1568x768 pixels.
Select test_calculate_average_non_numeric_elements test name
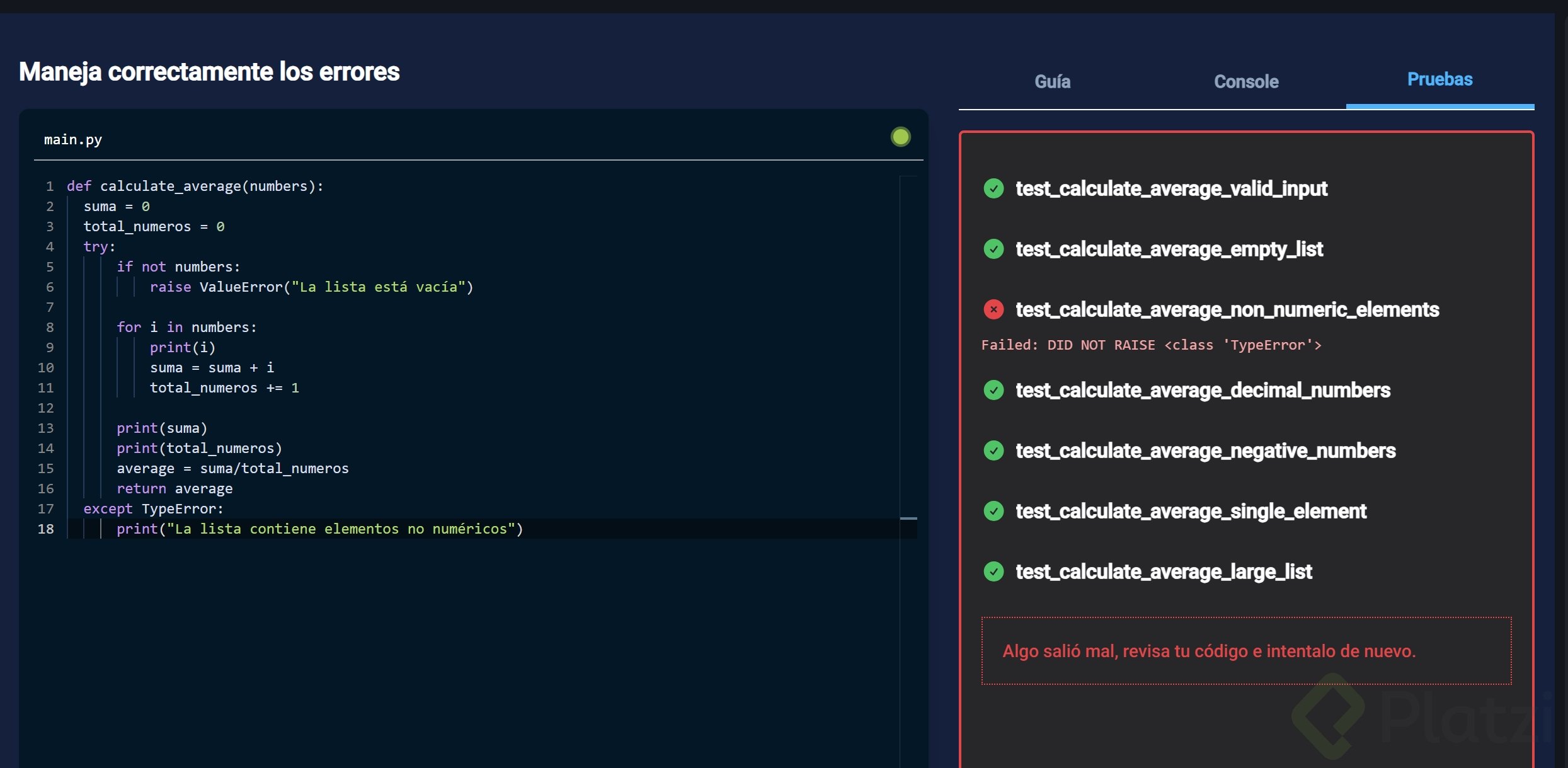pos(1227,309)
